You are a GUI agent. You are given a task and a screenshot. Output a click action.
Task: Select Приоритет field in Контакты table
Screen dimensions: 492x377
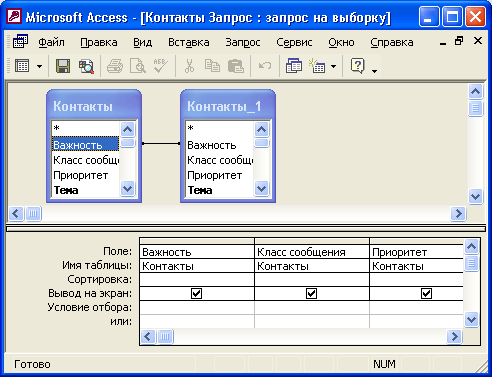pyautogui.click(x=85, y=175)
